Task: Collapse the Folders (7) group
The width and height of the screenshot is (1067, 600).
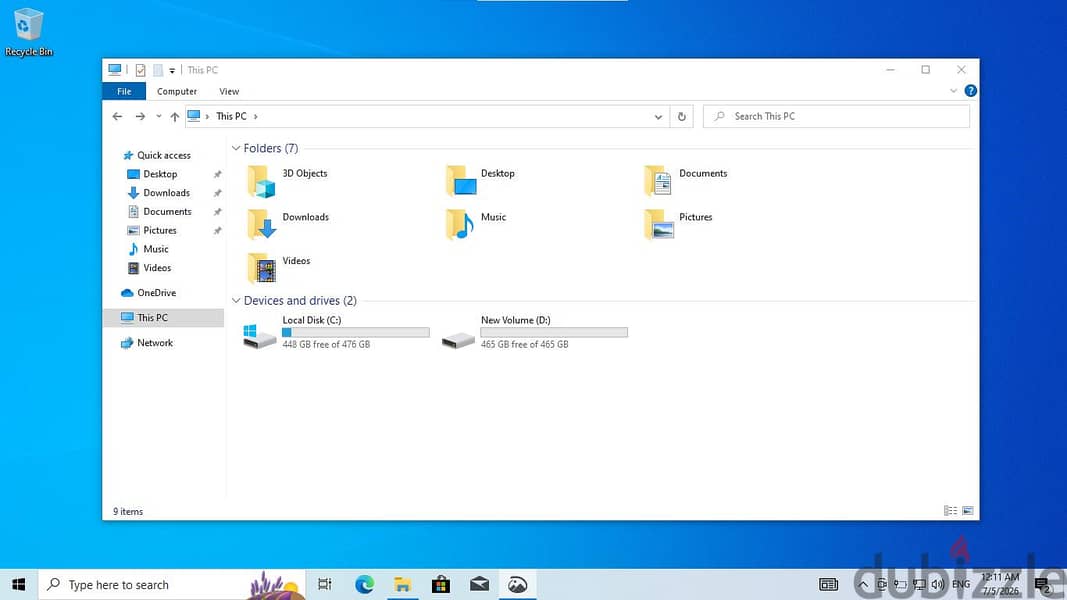Action: point(235,148)
